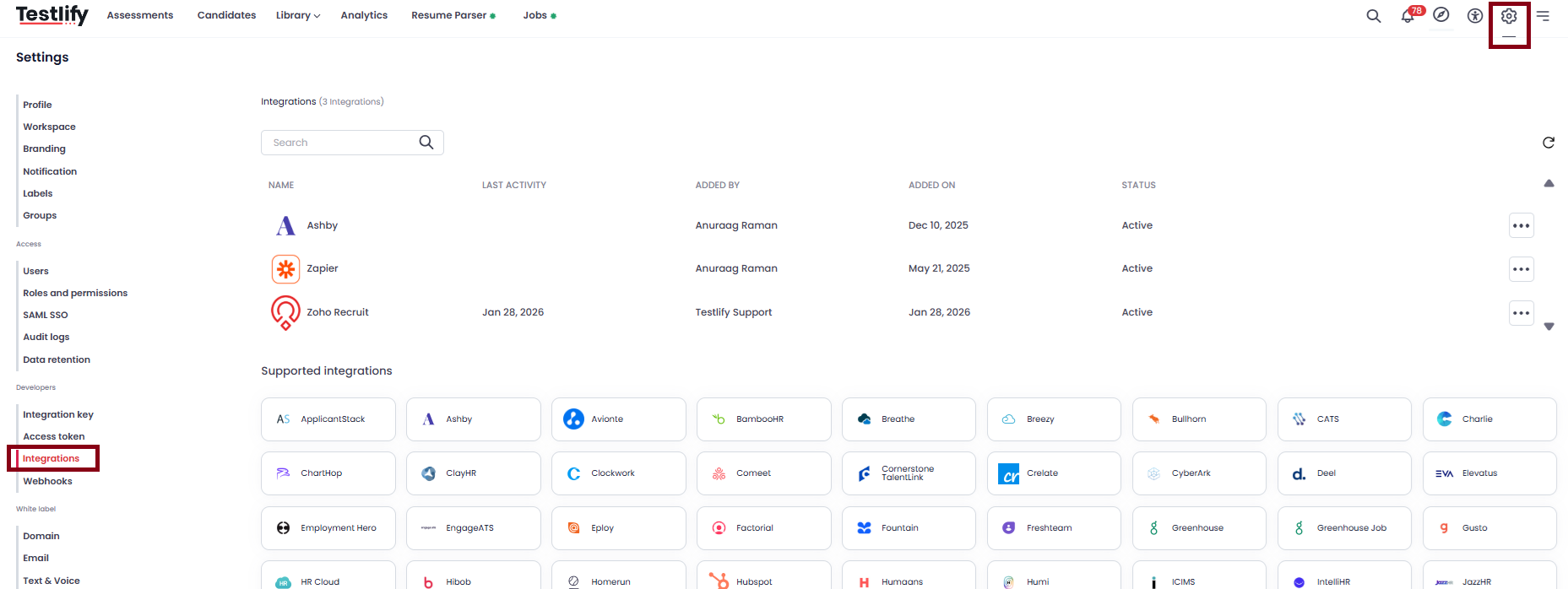Open Notification settings

pyautogui.click(x=50, y=171)
